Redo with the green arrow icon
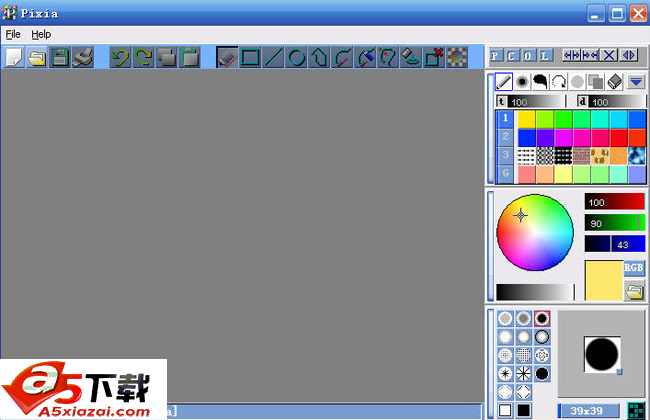The height and width of the screenshot is (420, 650). (143, 57)
